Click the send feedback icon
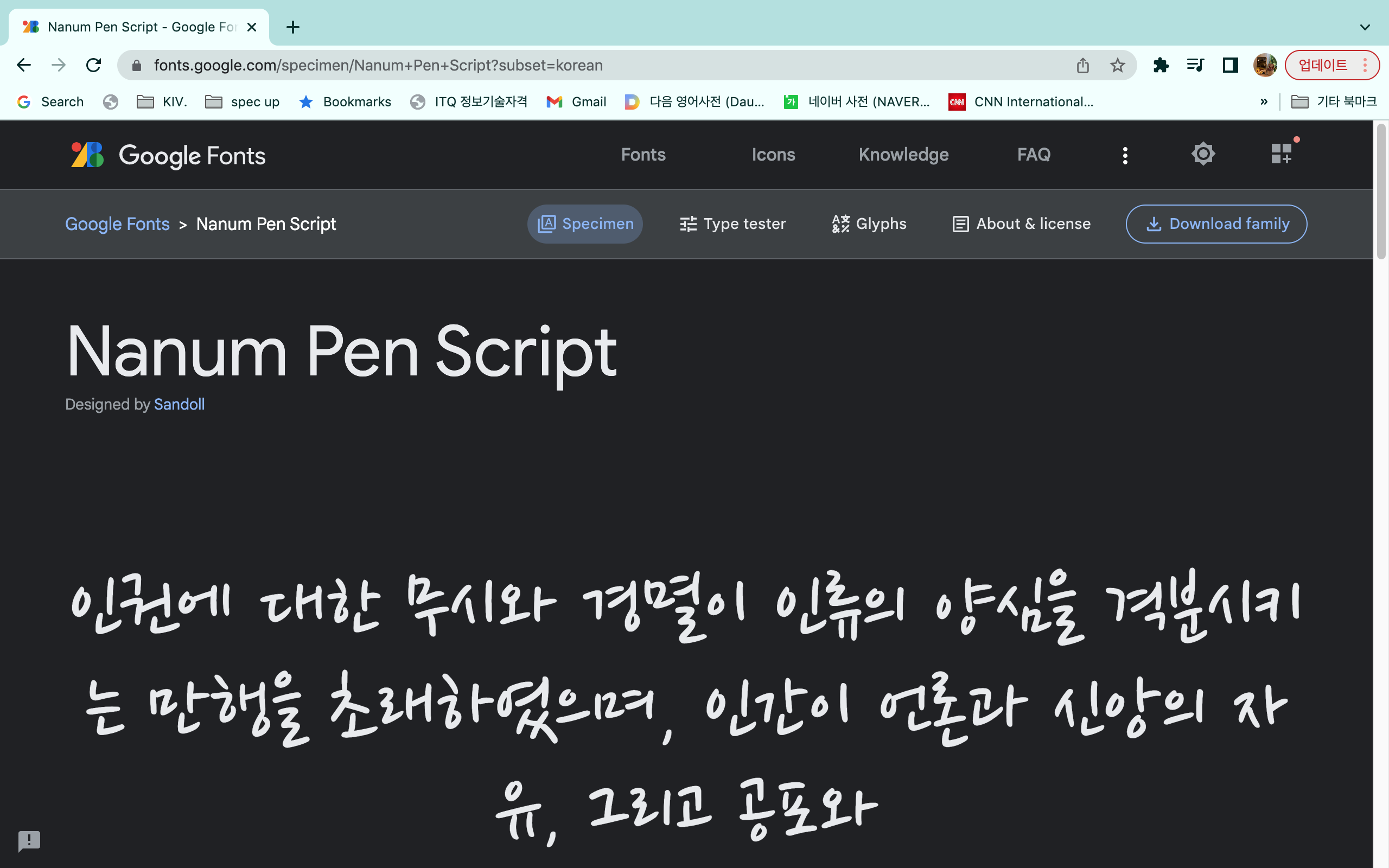The width and height of the screenshot is (1389, 868). pyautogui.click(x=29, y=841)
